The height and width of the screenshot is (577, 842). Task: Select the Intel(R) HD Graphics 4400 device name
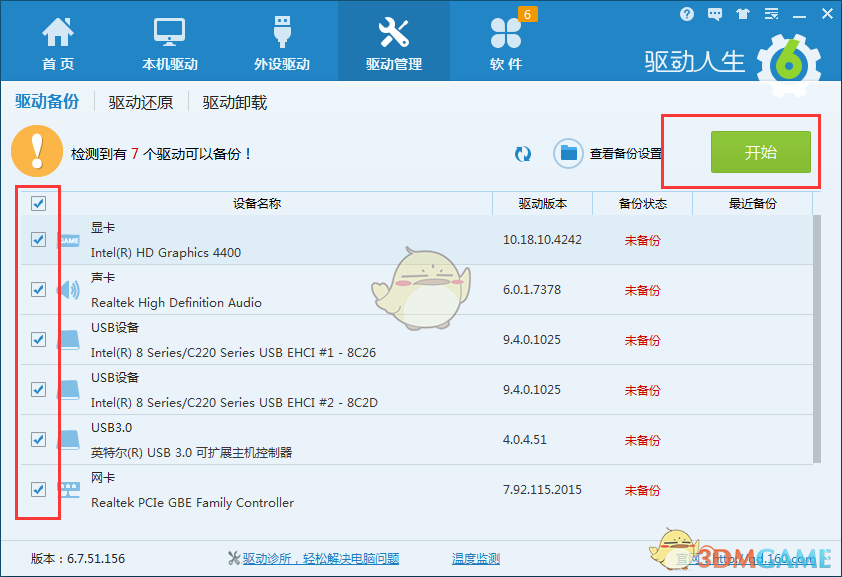point(166,252)
